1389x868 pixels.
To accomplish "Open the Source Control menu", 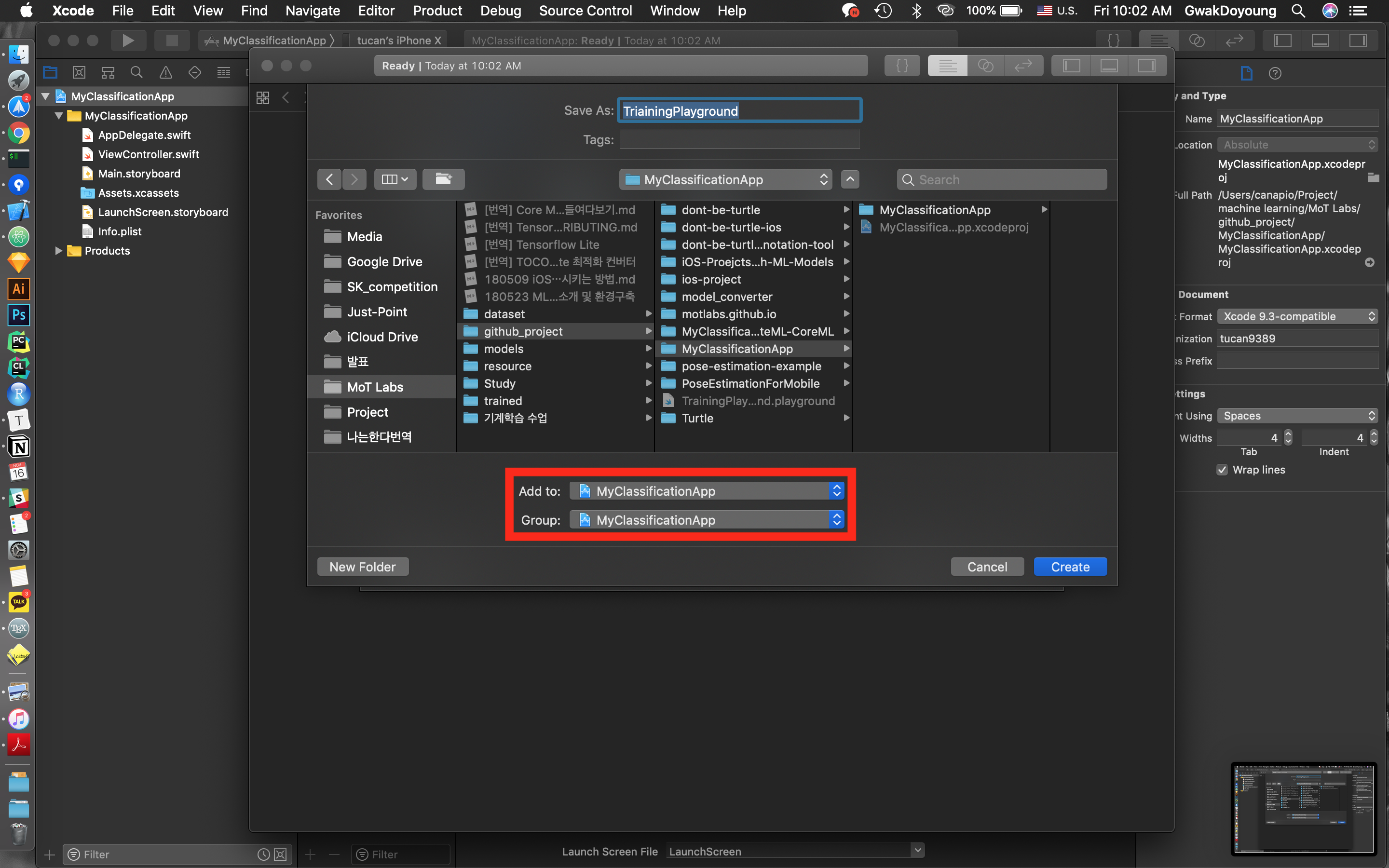I will [x=585, y=10].
